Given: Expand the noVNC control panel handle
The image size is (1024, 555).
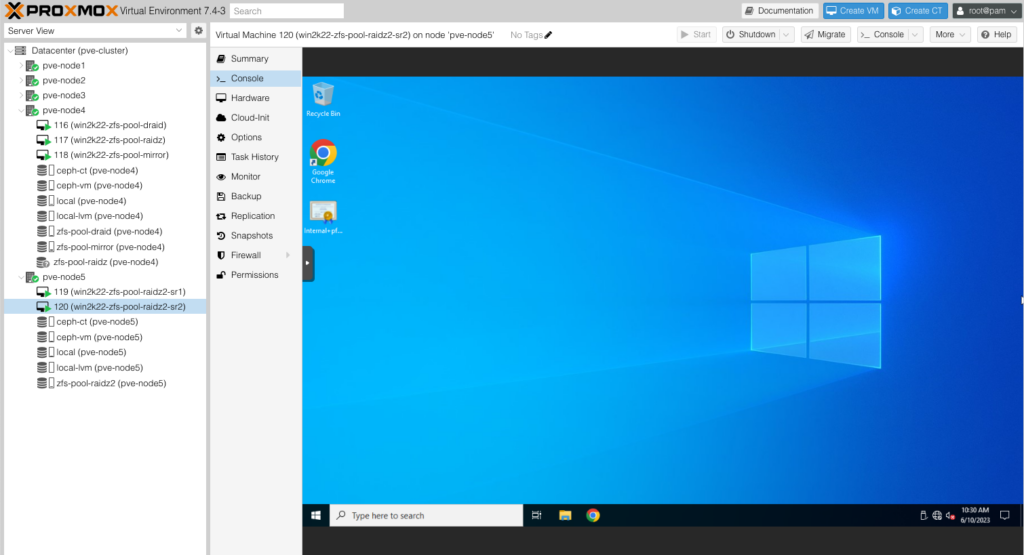Looking at the screenshot, I should tap(308, 264).
